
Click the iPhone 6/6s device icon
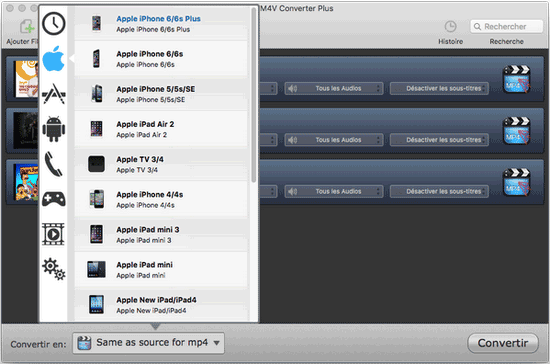point(96,59)
